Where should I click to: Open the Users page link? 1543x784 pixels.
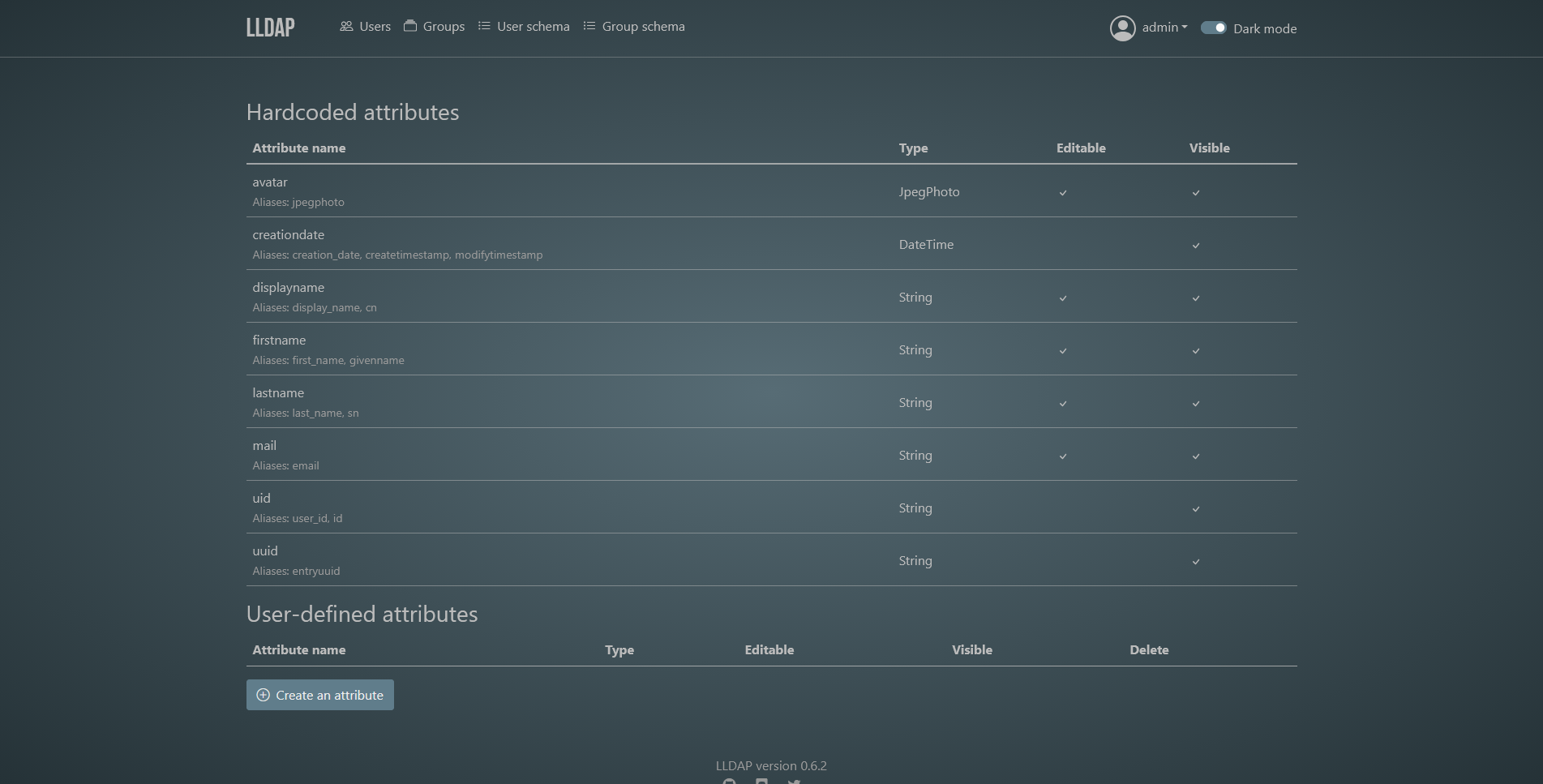pos(375,27)
